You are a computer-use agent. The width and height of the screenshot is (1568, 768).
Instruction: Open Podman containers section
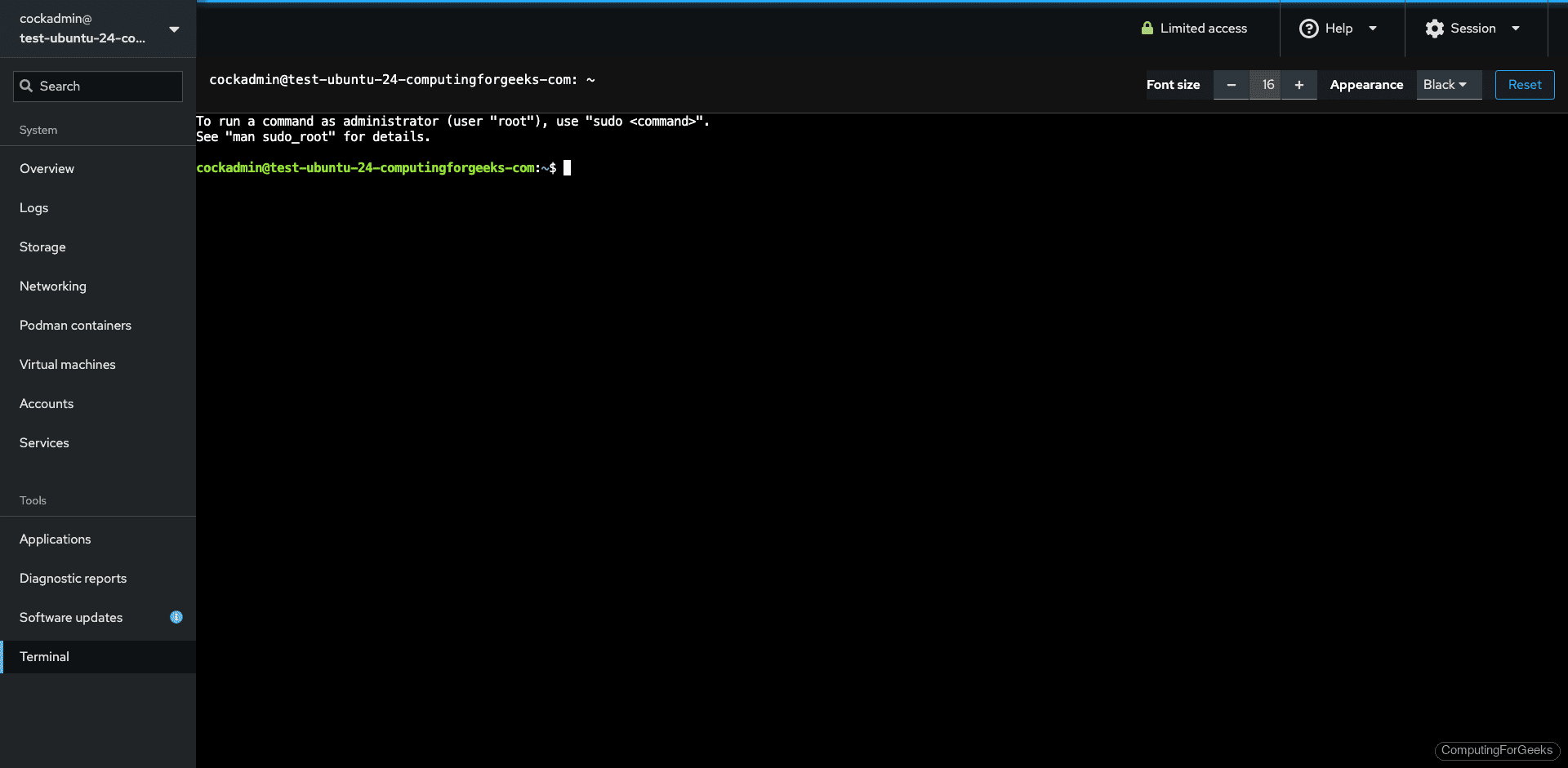[75, 325]
